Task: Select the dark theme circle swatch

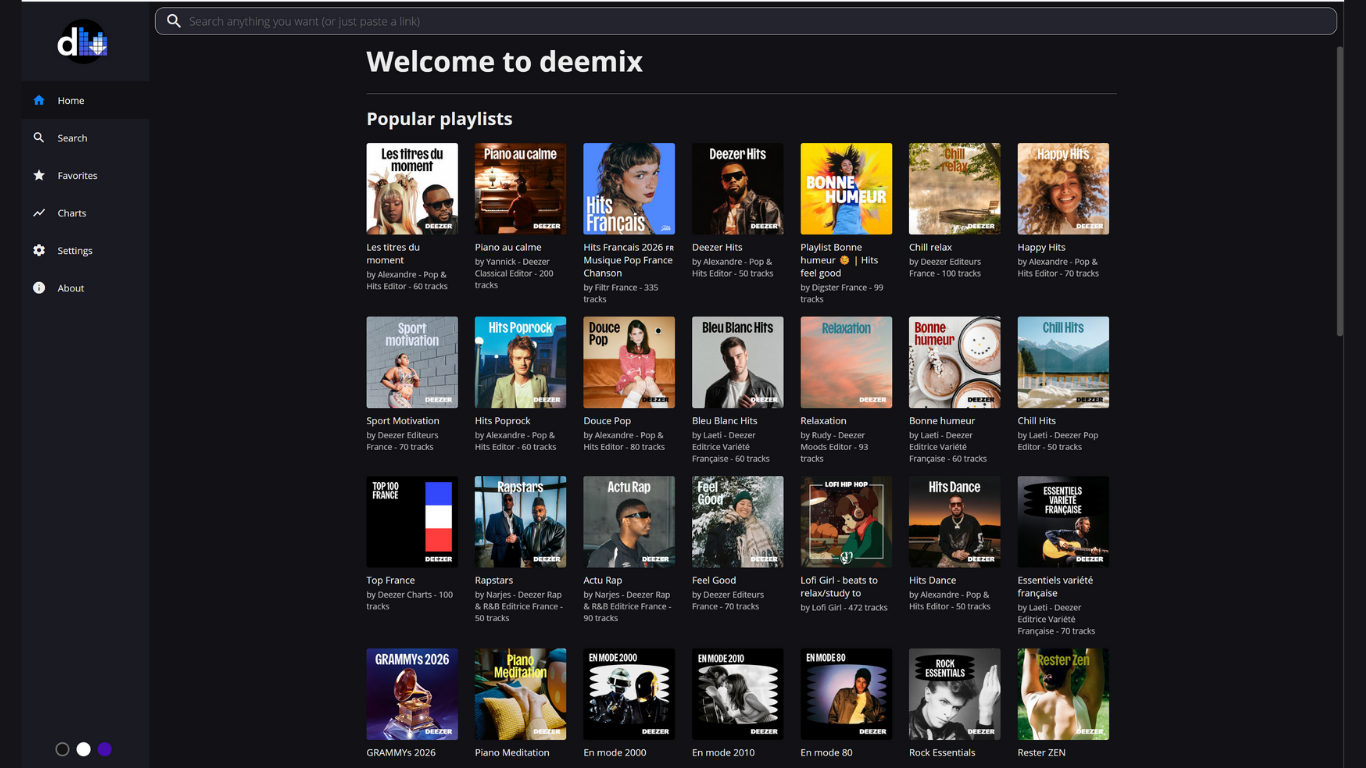Action: coord(62,749)
